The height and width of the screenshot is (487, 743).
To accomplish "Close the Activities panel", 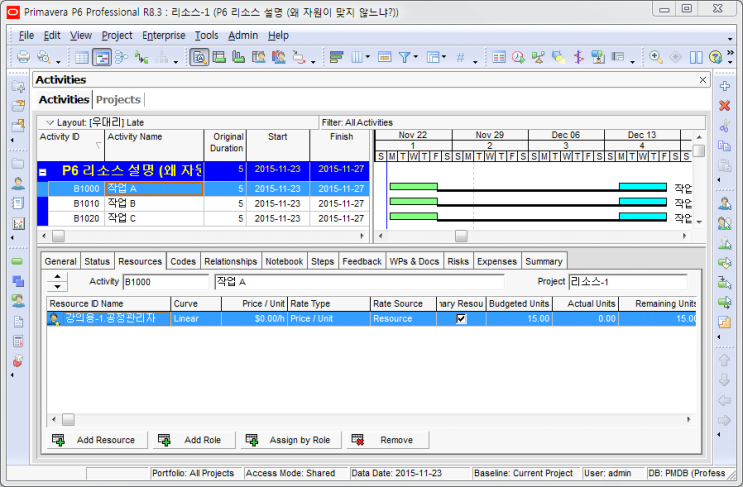I will tap(703, 80).
